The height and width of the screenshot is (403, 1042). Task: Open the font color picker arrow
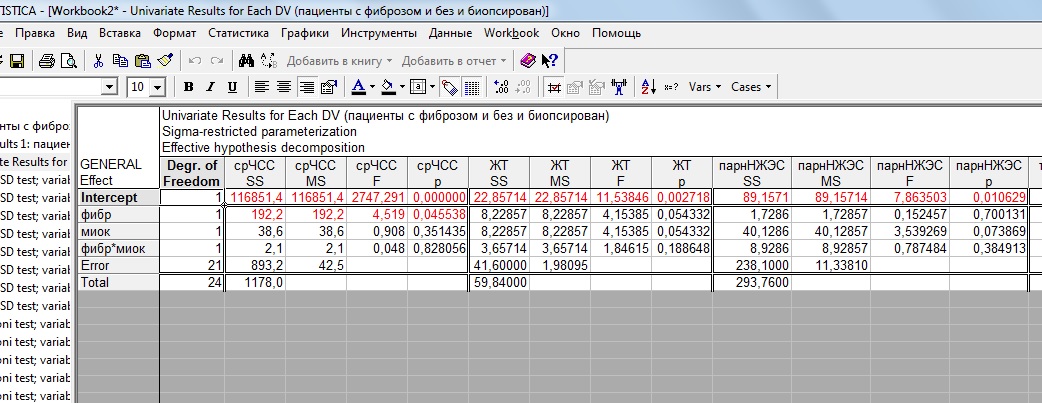pos(373,87)
